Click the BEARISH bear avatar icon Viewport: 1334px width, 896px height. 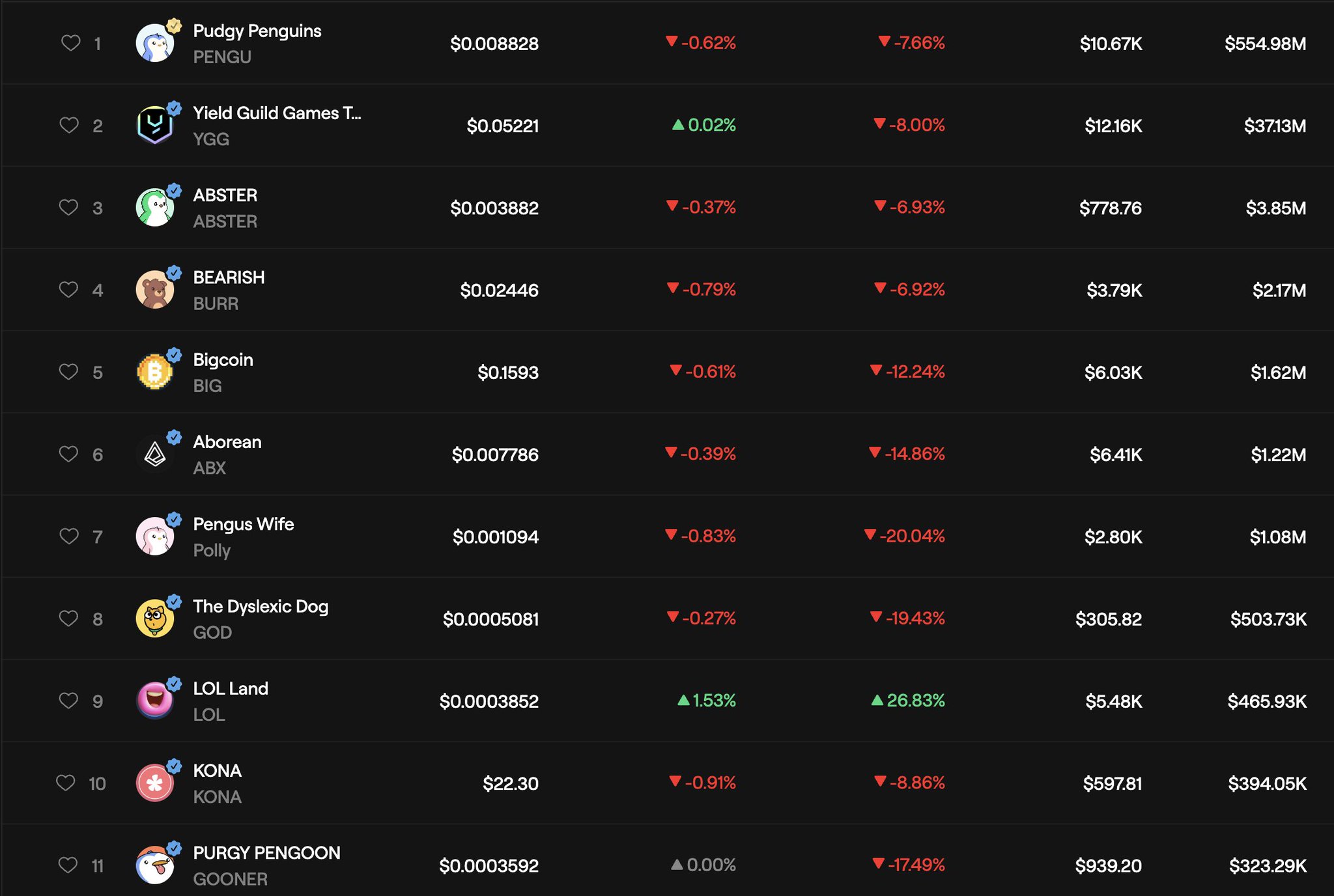154,290
